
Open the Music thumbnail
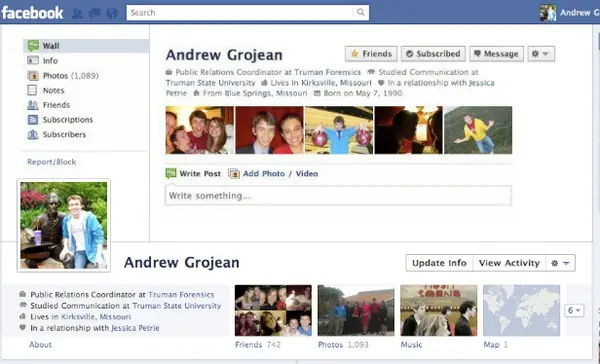tap(439, 310)
